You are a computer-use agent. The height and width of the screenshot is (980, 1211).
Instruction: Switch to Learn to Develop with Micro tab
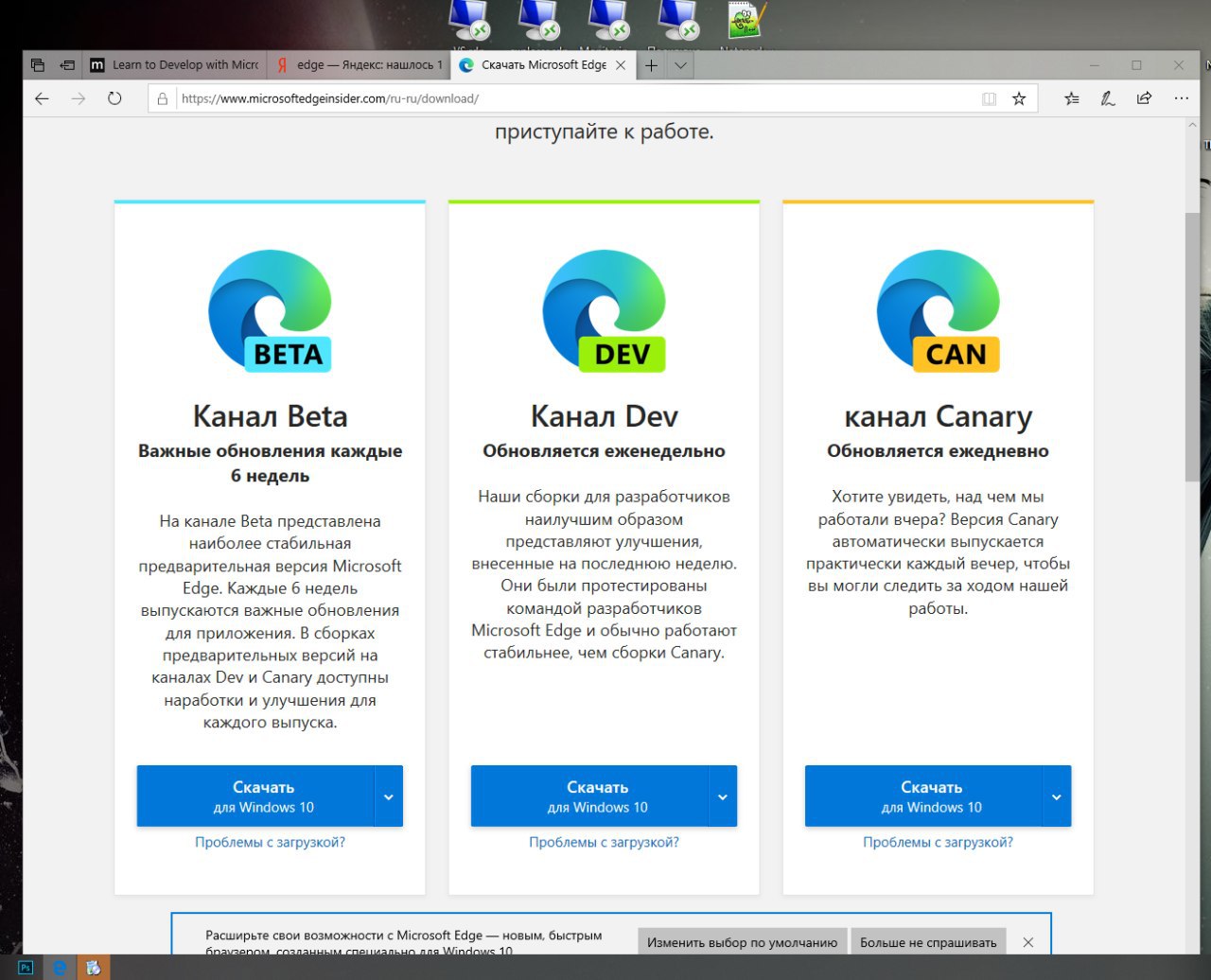pyautogui.click(x=174, y=65)
